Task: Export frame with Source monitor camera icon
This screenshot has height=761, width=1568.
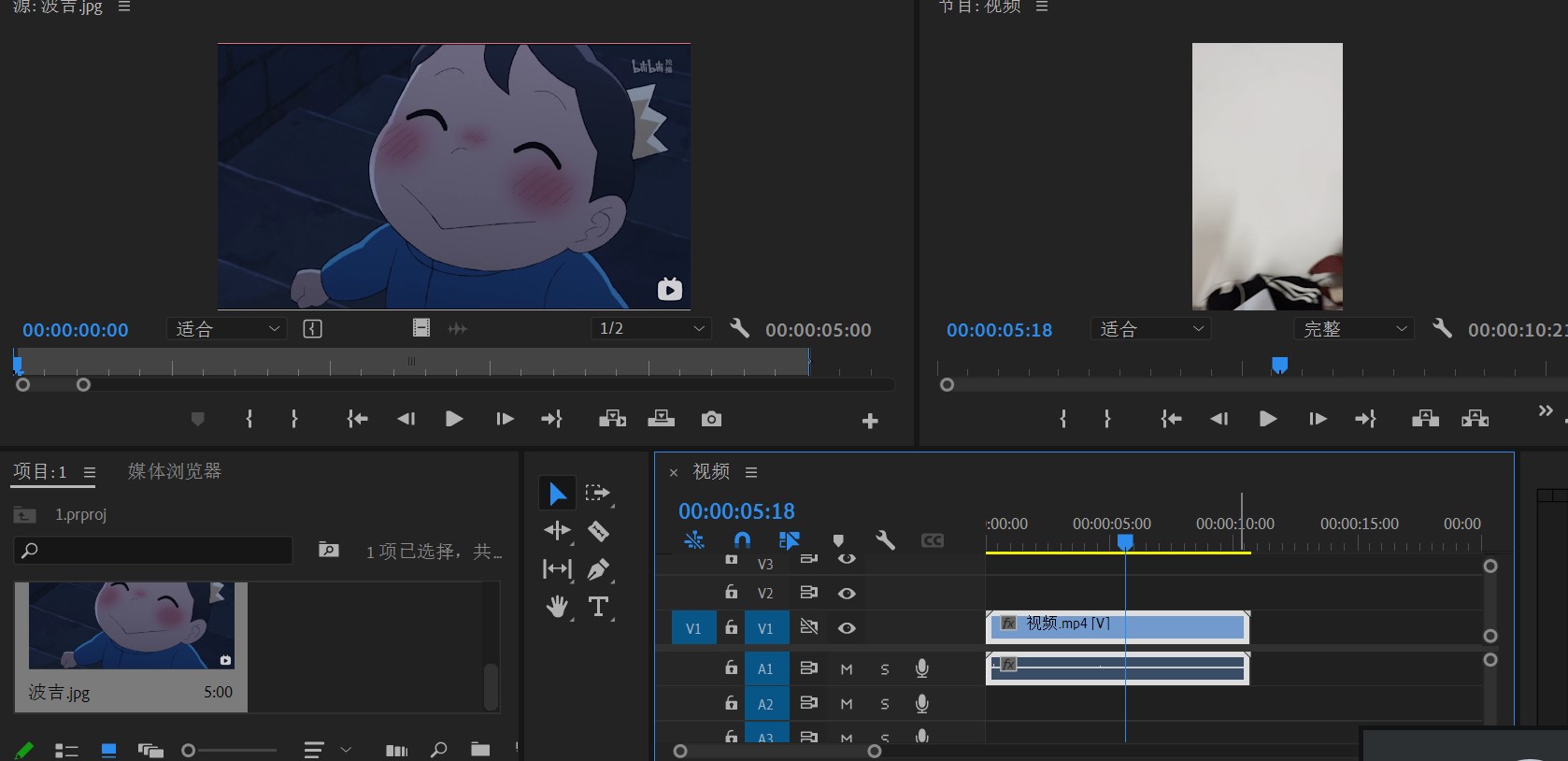Action: (711, 419)
